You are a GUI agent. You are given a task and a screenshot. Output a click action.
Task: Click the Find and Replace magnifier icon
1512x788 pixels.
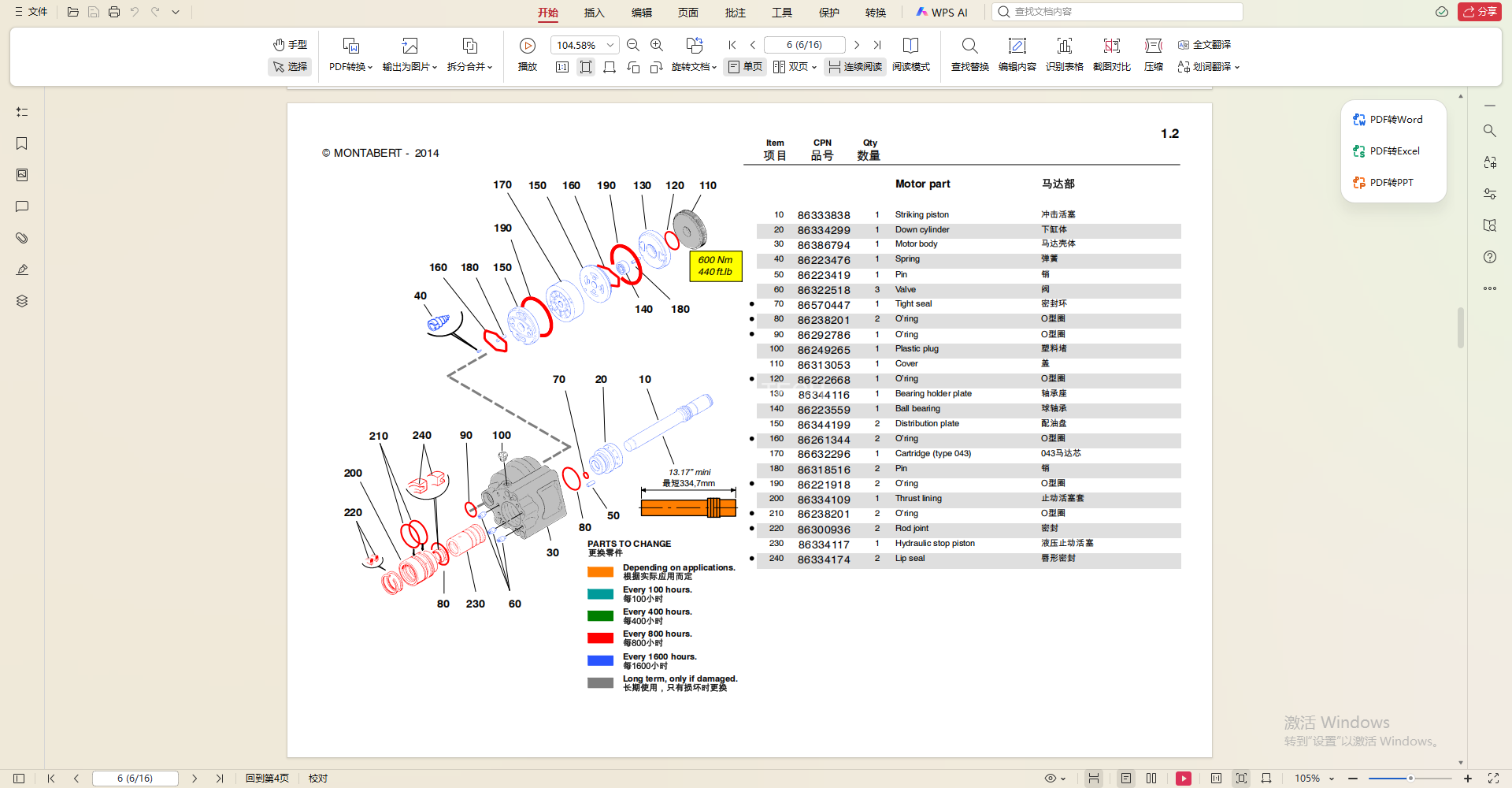point(969,46)
